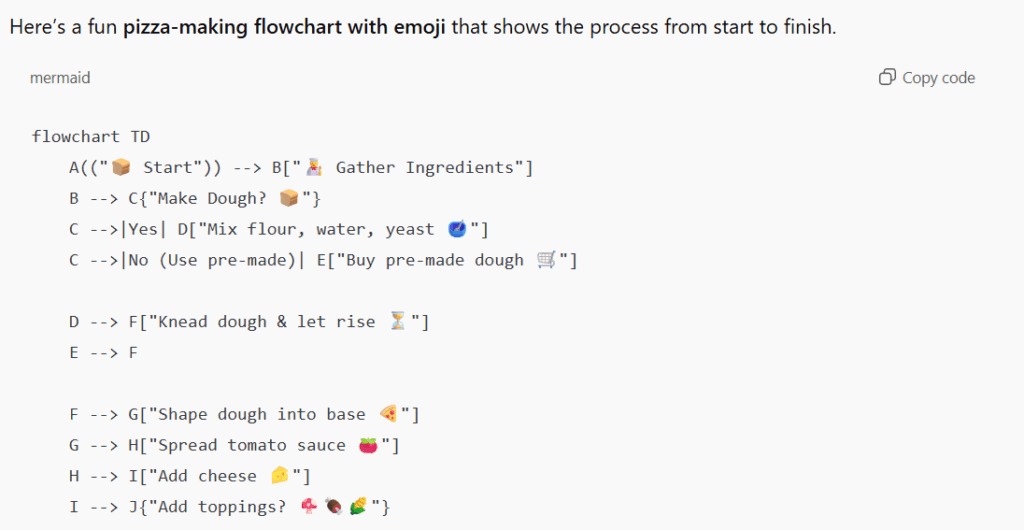Click the mermaid language label
1024x530 pixels.
tap(60, 77)
